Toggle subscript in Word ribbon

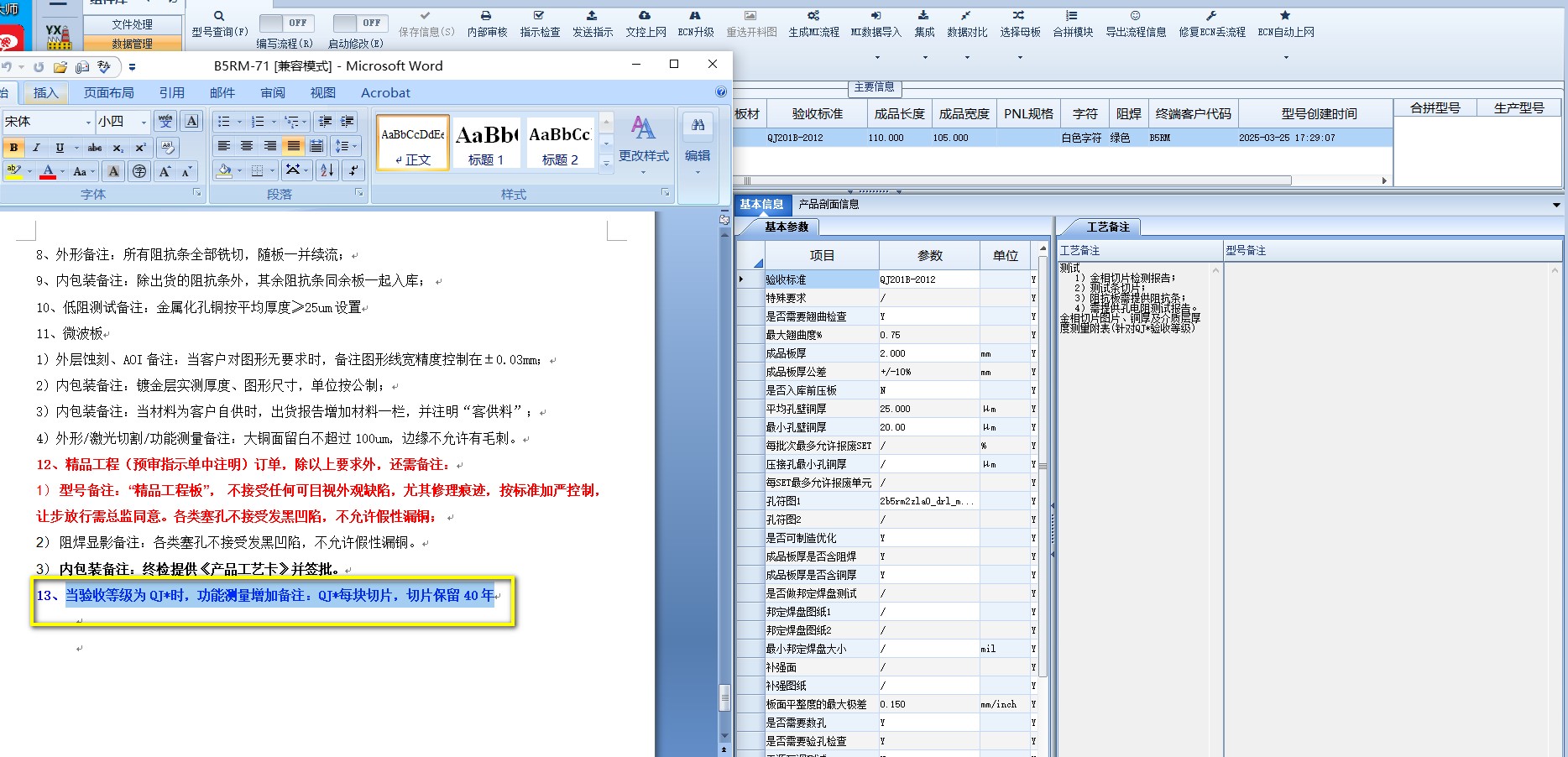(118, 148)
